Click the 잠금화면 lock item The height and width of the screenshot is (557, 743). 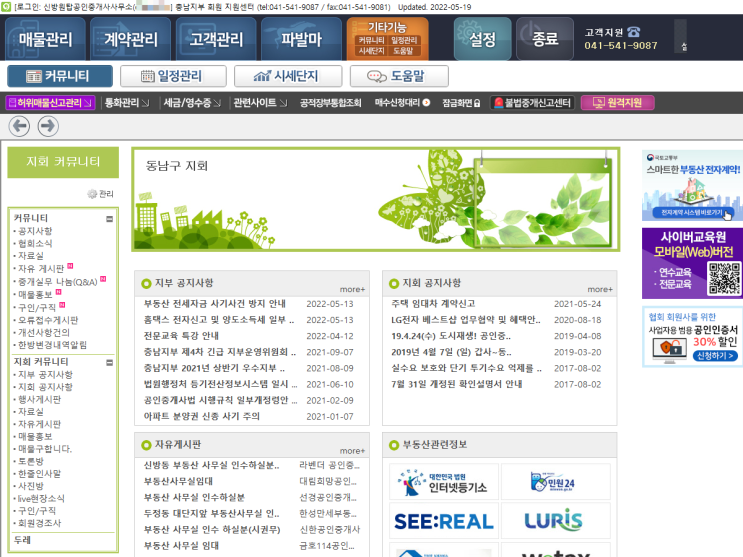tap(461, 102)
